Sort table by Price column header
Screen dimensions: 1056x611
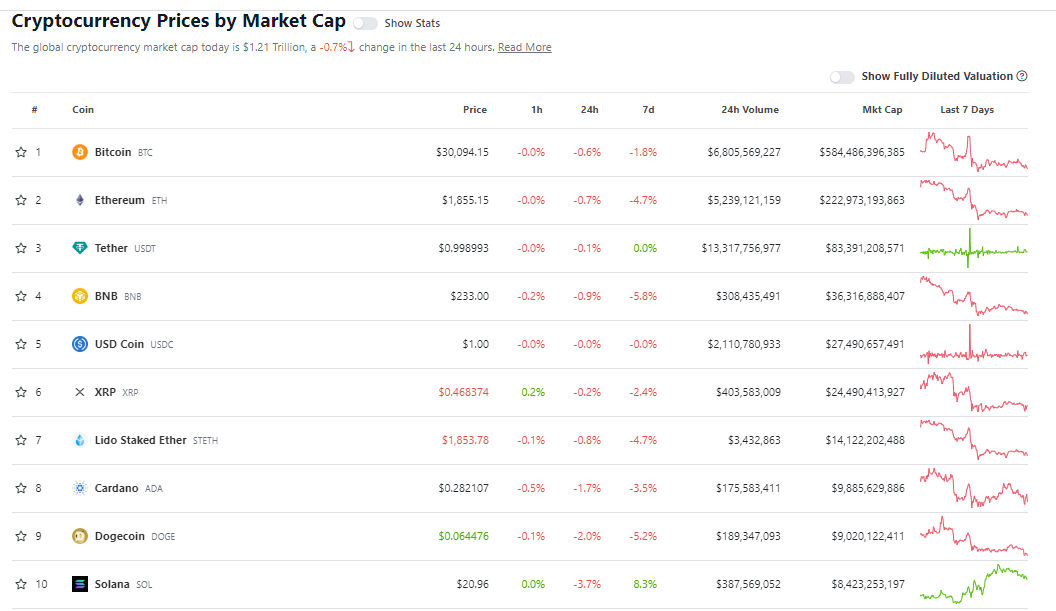[475, 110]
